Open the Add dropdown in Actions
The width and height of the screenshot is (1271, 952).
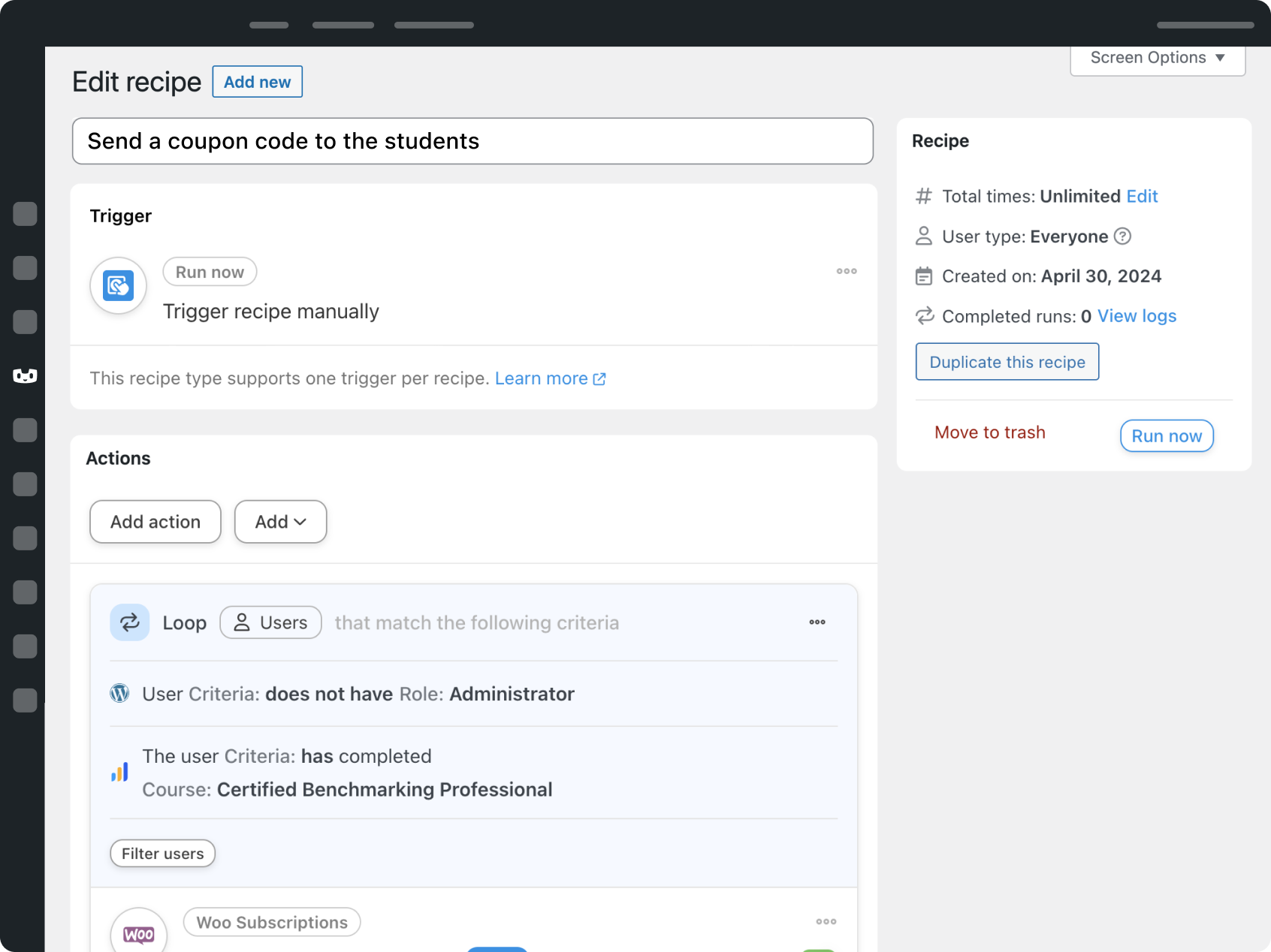coord(280,522)
